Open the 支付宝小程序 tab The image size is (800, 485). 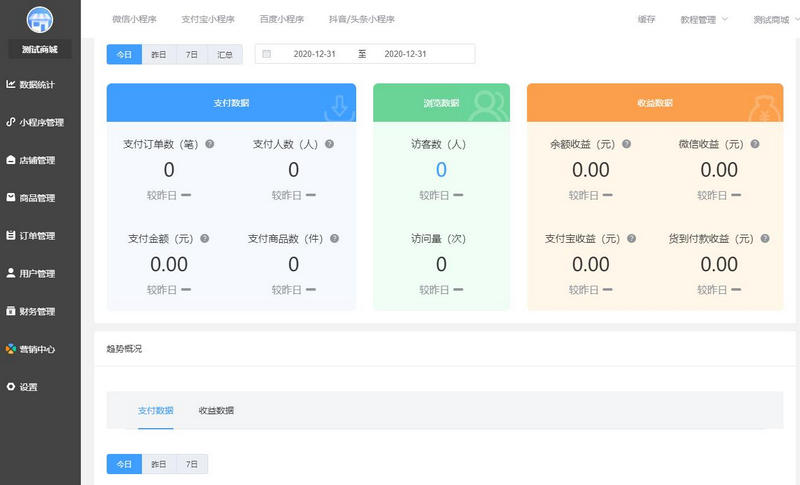[208, 19]
